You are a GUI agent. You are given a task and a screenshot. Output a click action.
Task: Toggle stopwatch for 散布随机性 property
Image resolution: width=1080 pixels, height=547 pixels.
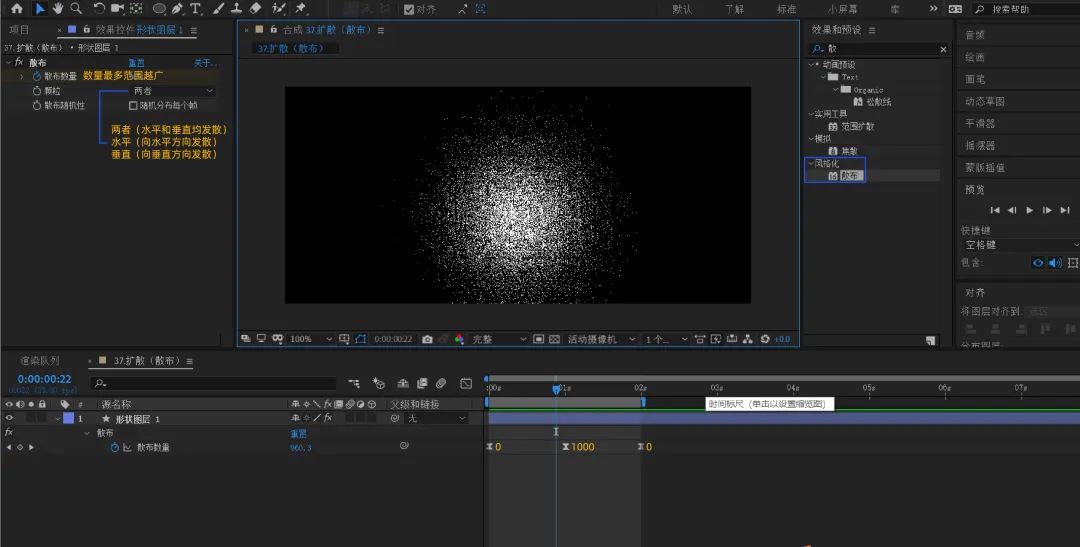pyautogui.click(x=37, y=105)
